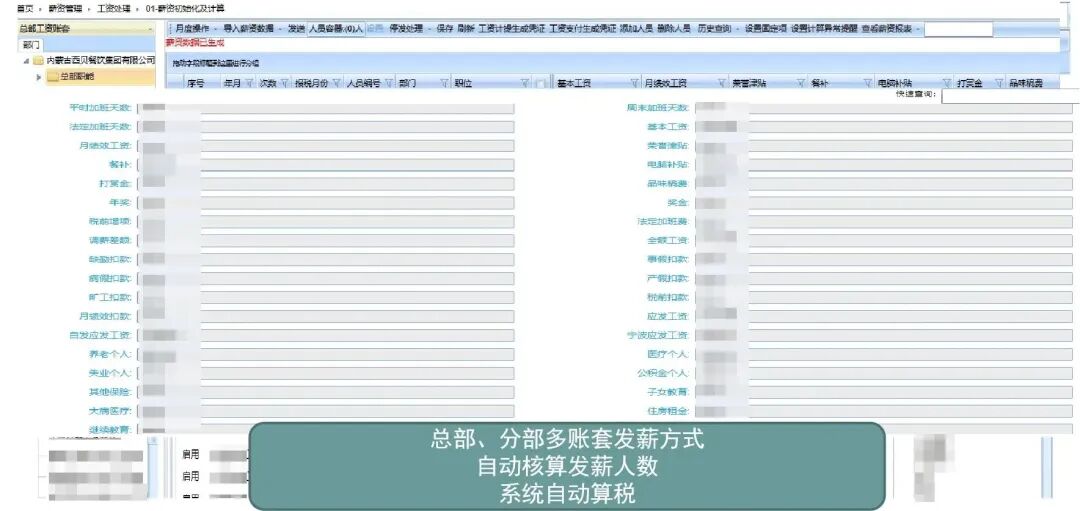This screenshot has width=1080, height=511.
Task: Open the 查看薪资报表 dropdown menu
Action: (x=891, y=29)
